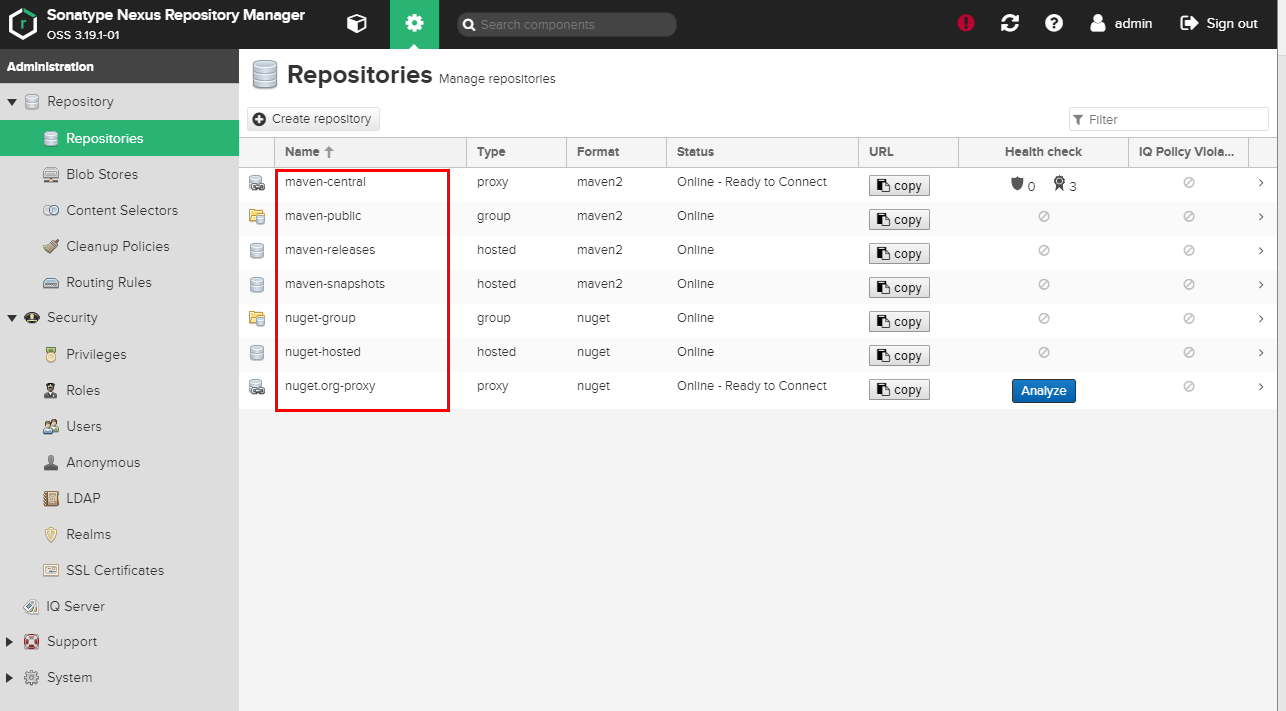Copy URL of nuget-hosted repository
The width and height of the screenshot is (1286, 711).
[899, 356]
